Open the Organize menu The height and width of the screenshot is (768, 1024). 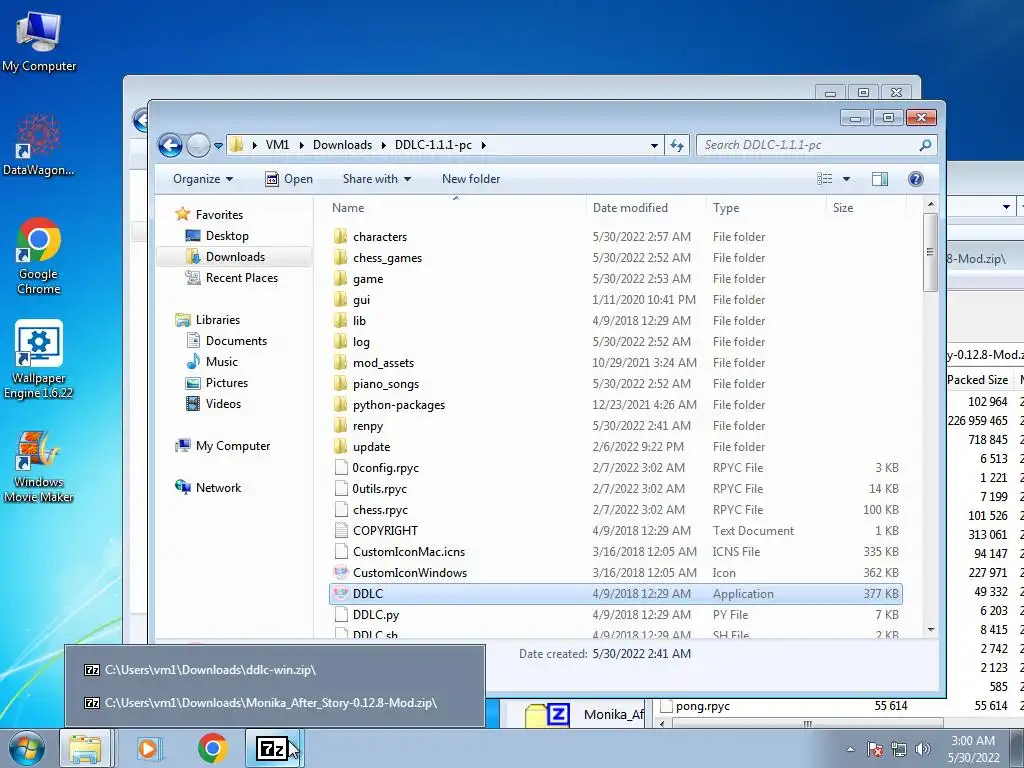[203, 179]
